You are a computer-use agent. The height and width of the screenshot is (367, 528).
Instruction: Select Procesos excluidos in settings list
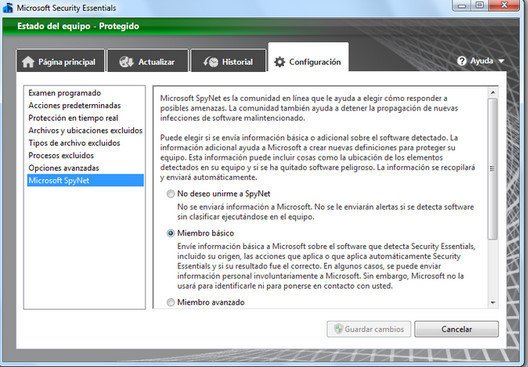click(x=85, y=155)
